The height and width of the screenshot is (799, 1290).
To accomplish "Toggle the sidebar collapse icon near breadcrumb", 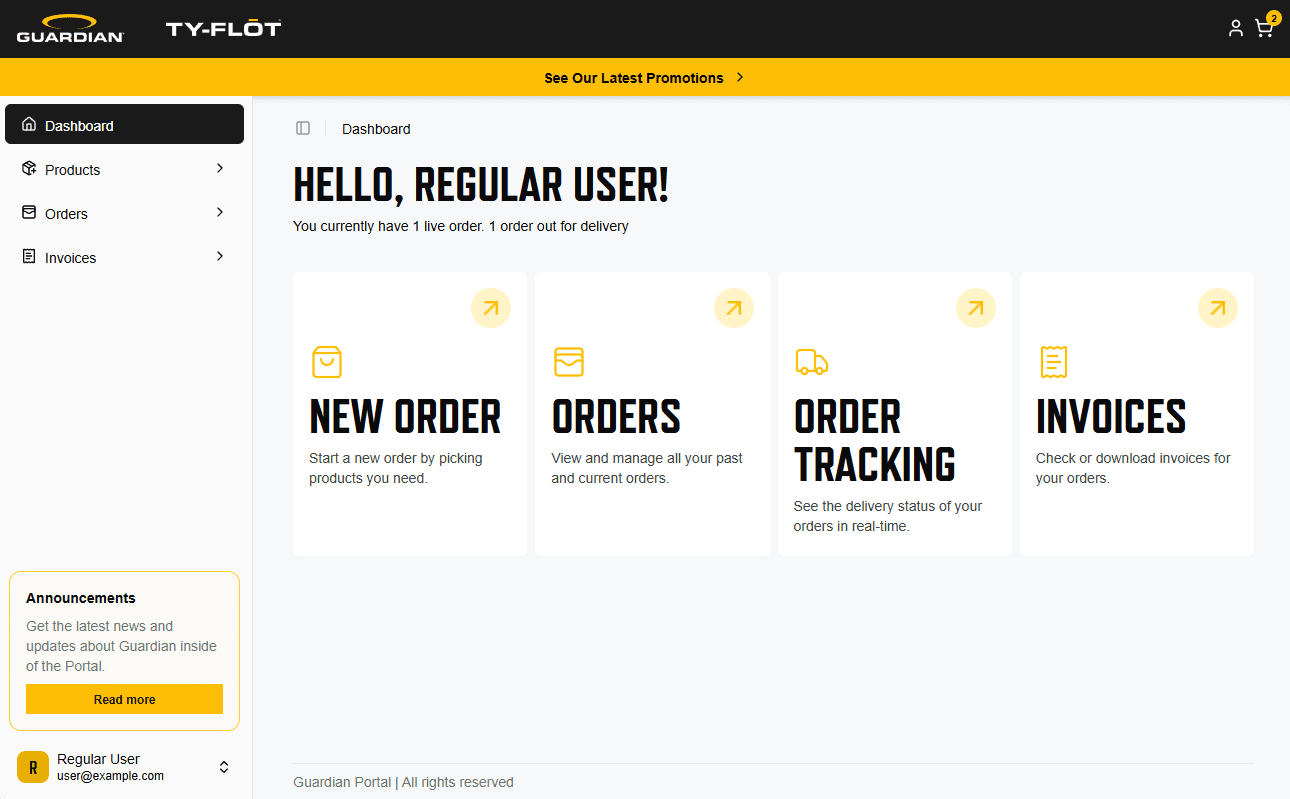I will click(303, 128).
